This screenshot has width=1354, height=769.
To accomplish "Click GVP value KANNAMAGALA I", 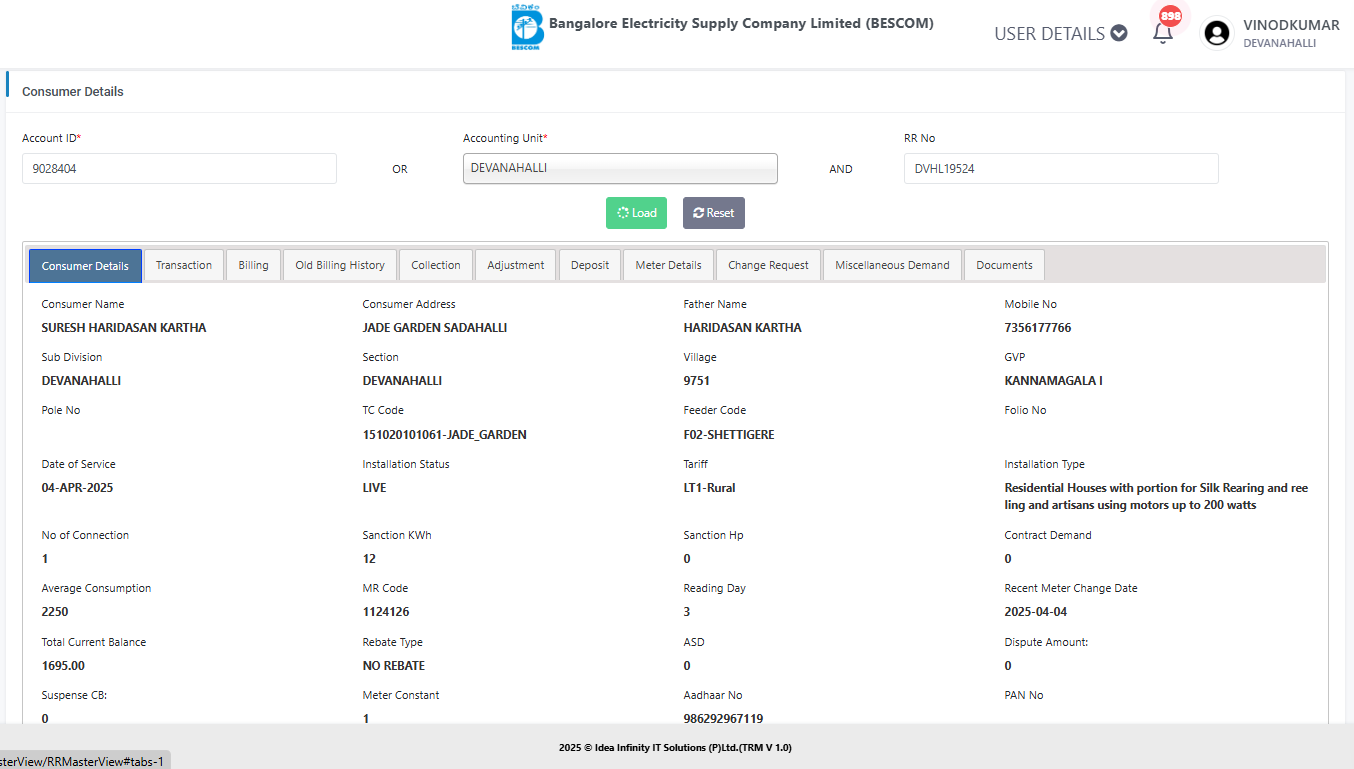I will point(1053,381).
